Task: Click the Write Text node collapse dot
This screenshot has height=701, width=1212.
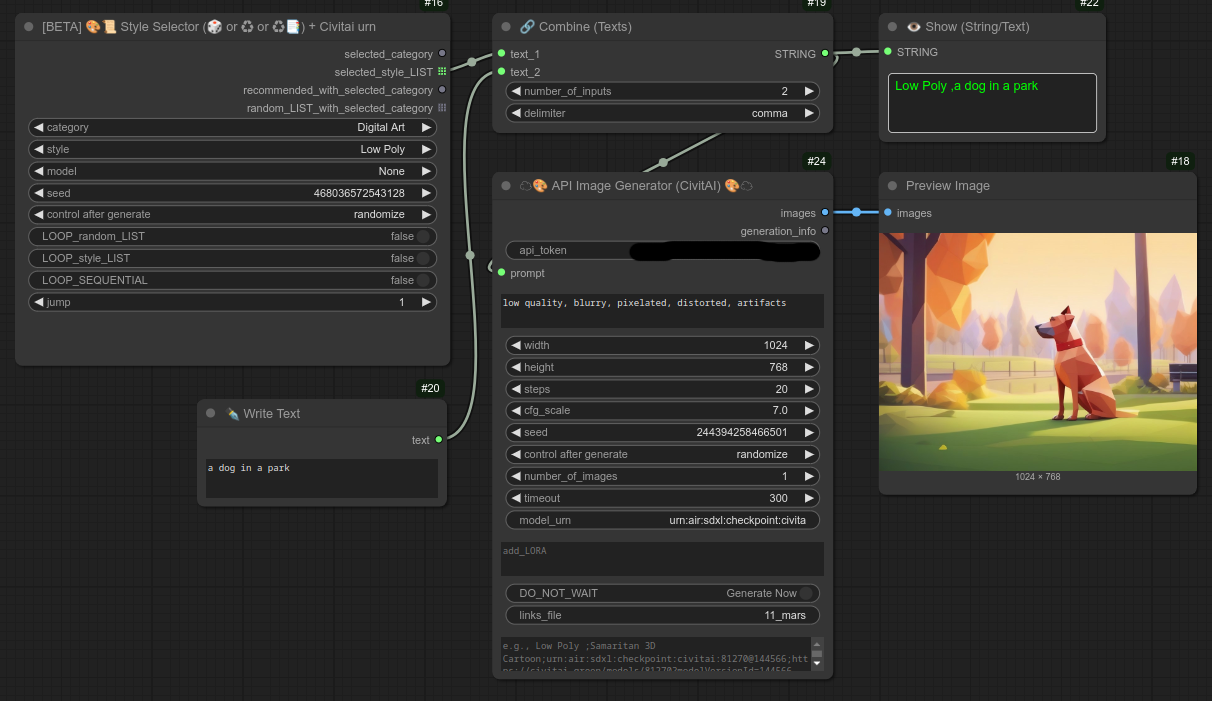Action: tap(210, 414)
